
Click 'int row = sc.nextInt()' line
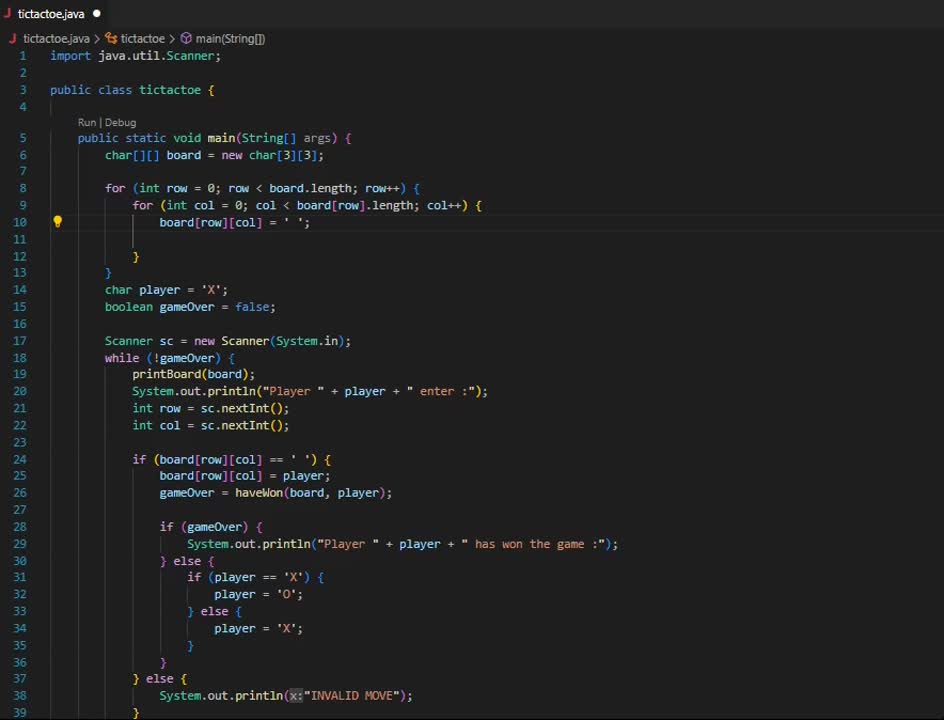[x=211, y=408]
